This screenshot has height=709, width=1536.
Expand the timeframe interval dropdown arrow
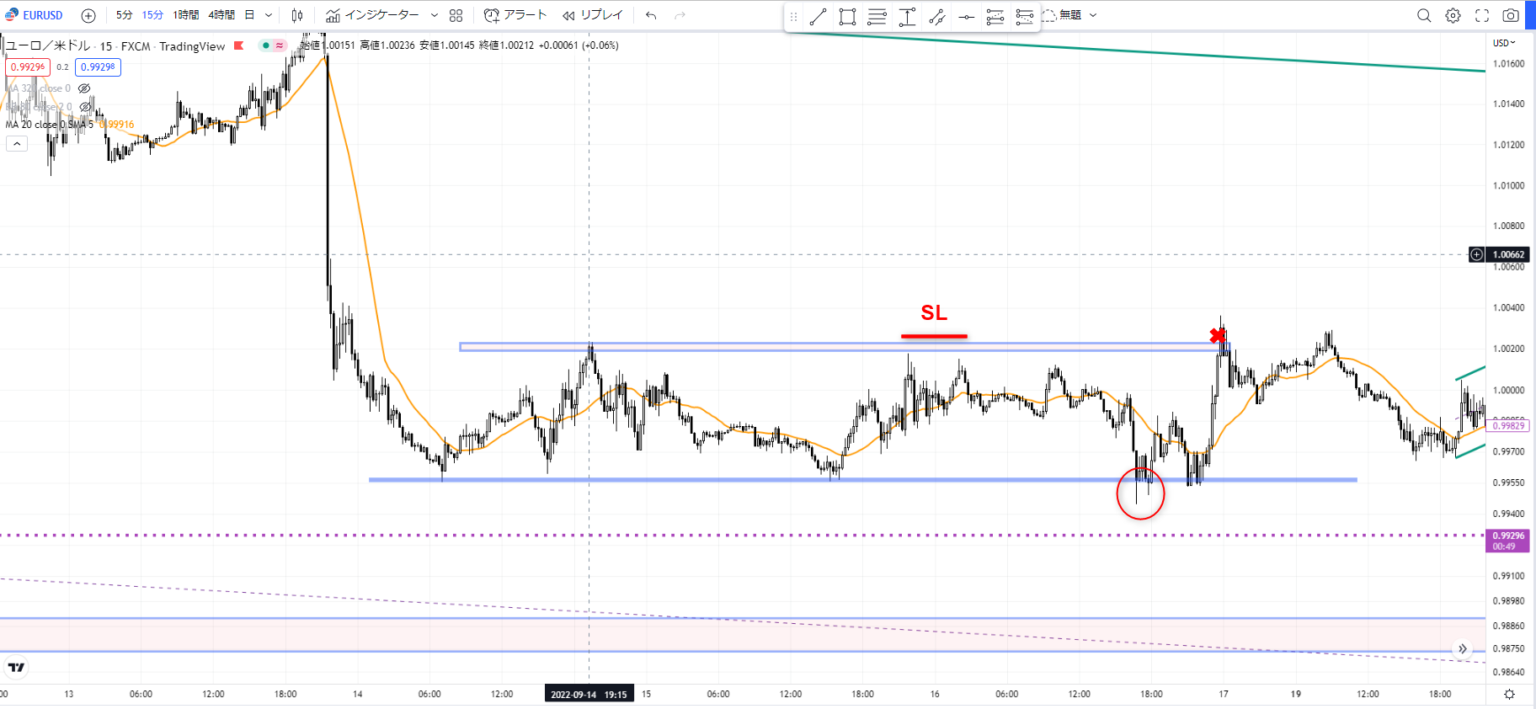[268, 15]
